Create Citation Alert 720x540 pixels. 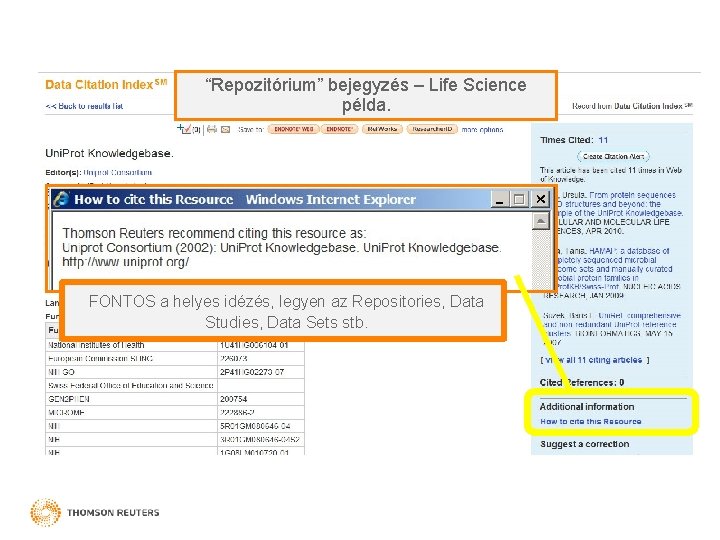613,157
